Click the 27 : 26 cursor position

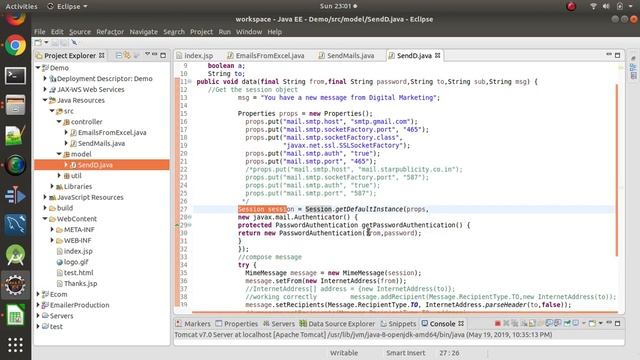pos(449,353)
